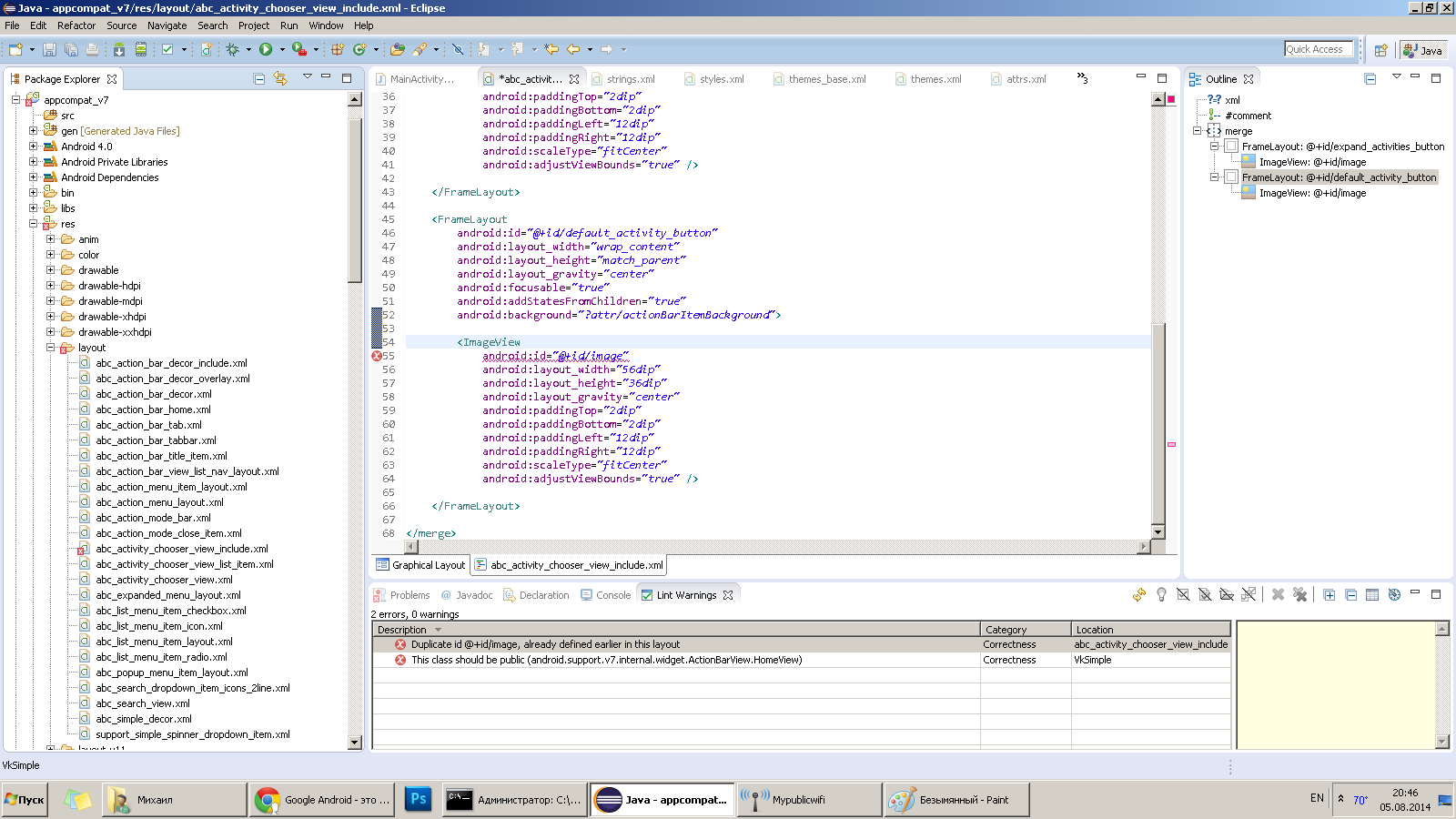
Task: Click the Пуск start button
Action: pos(25,800)
